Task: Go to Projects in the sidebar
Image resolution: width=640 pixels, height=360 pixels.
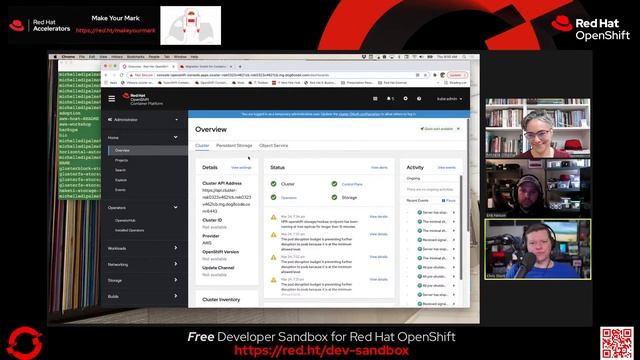Action: point(121,160)
